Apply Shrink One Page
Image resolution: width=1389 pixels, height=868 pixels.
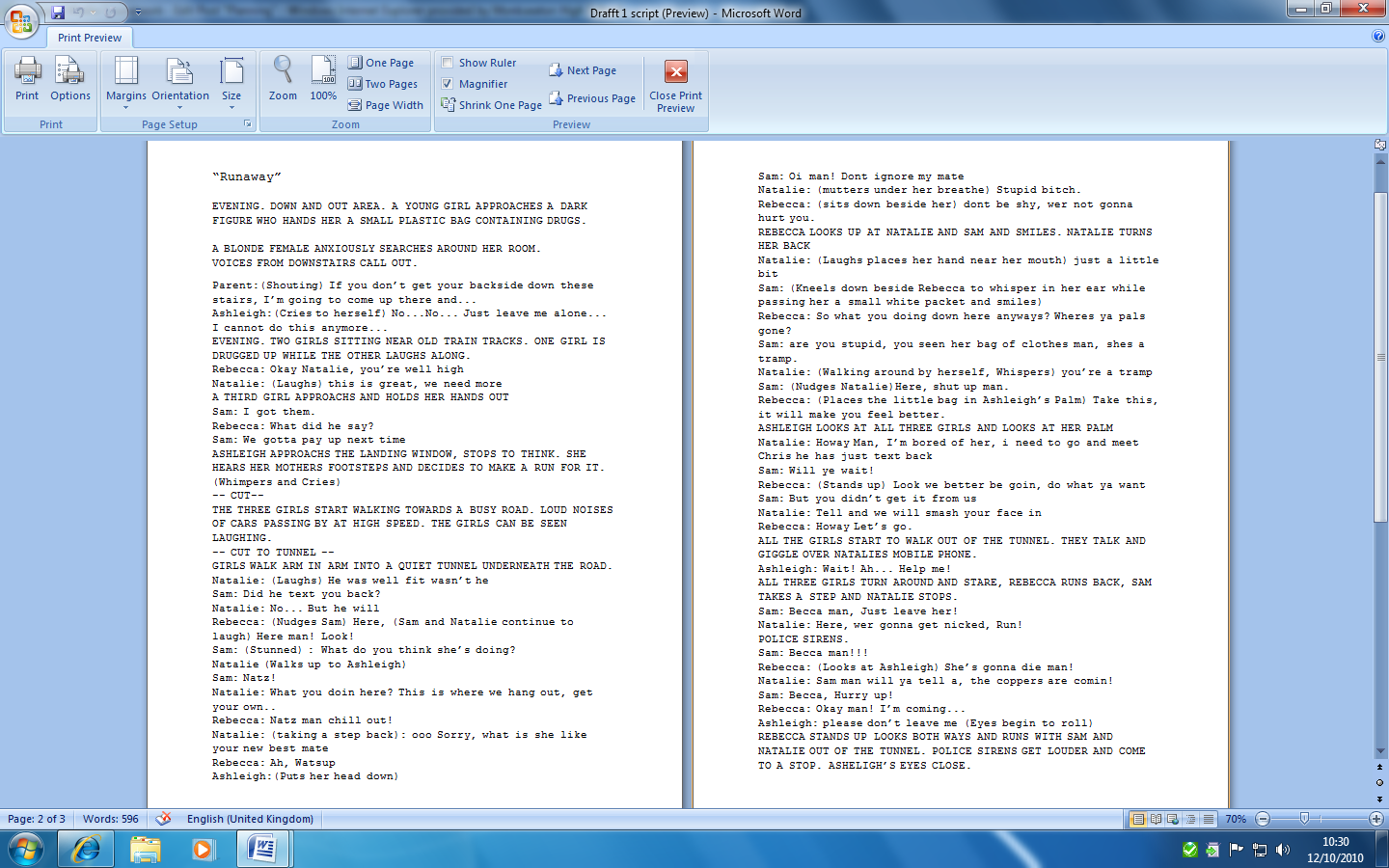pyautogui.click(x=492, y=105)
